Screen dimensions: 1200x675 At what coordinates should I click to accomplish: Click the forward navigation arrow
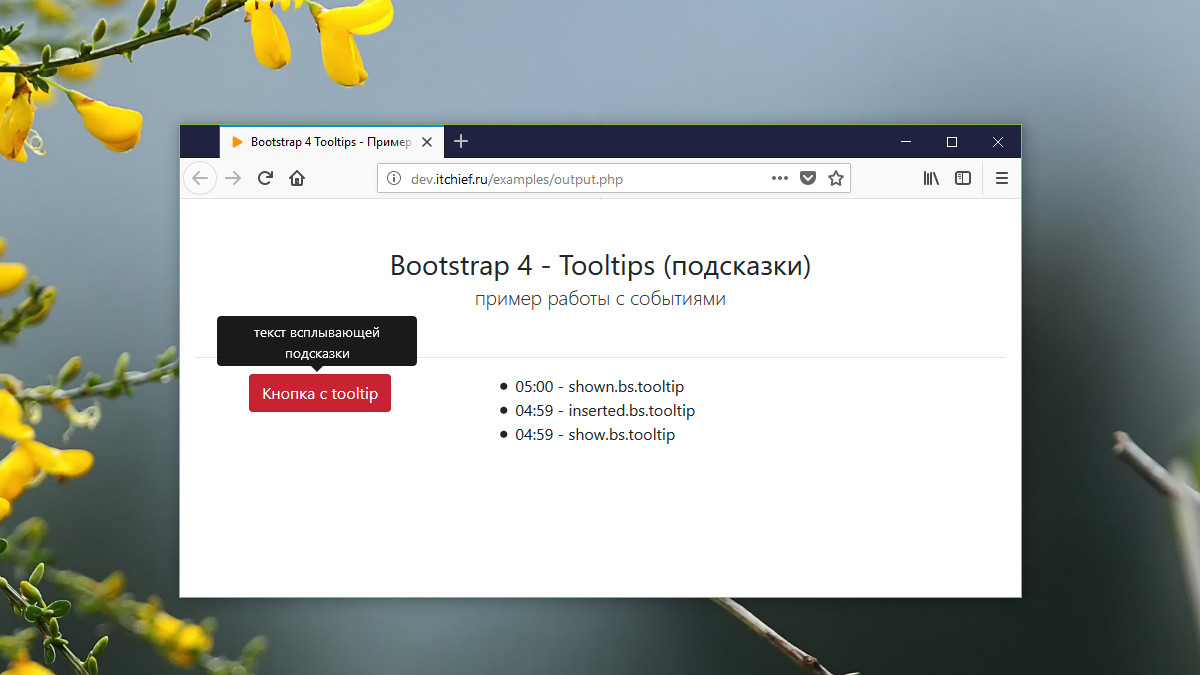pos(233,178)
